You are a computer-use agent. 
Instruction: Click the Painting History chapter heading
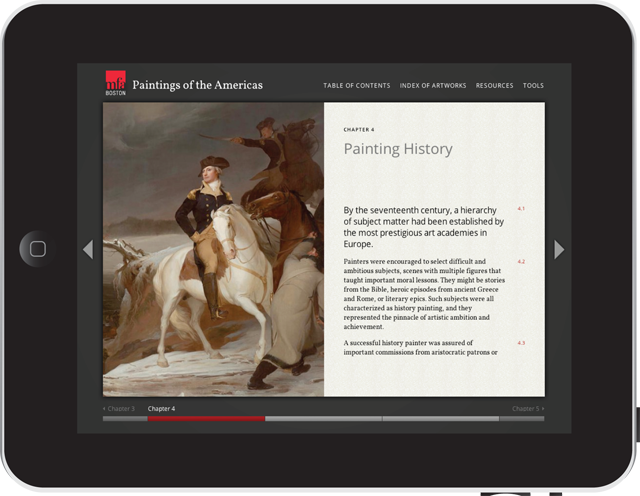pos(398,149)
